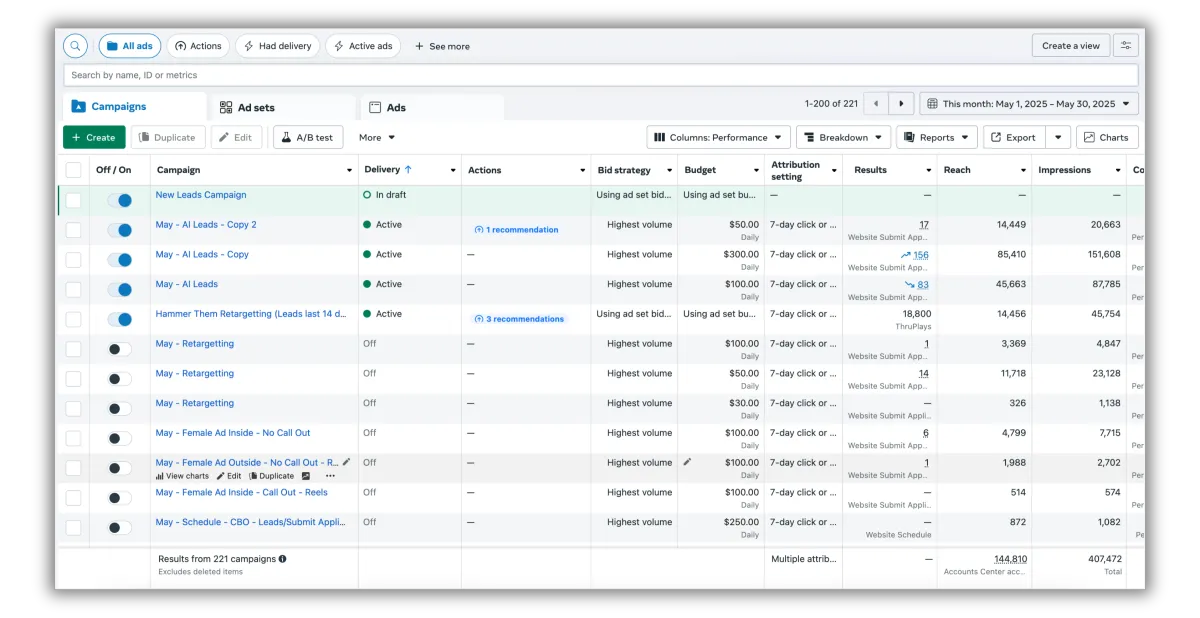Viewport: 1200px width, 618px height.
Task: Expand the Breakdown dropdown
Action: (x=842, y=138)
